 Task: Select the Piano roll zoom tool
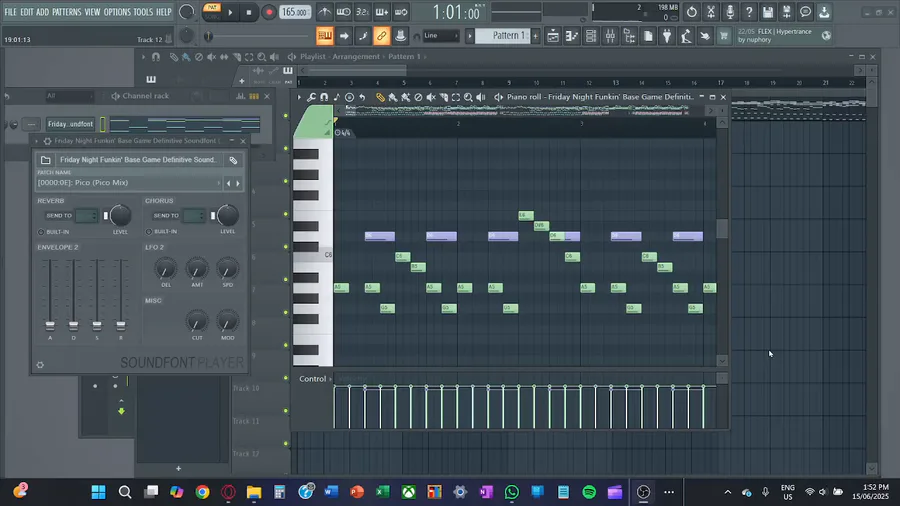tap(468, 98)
